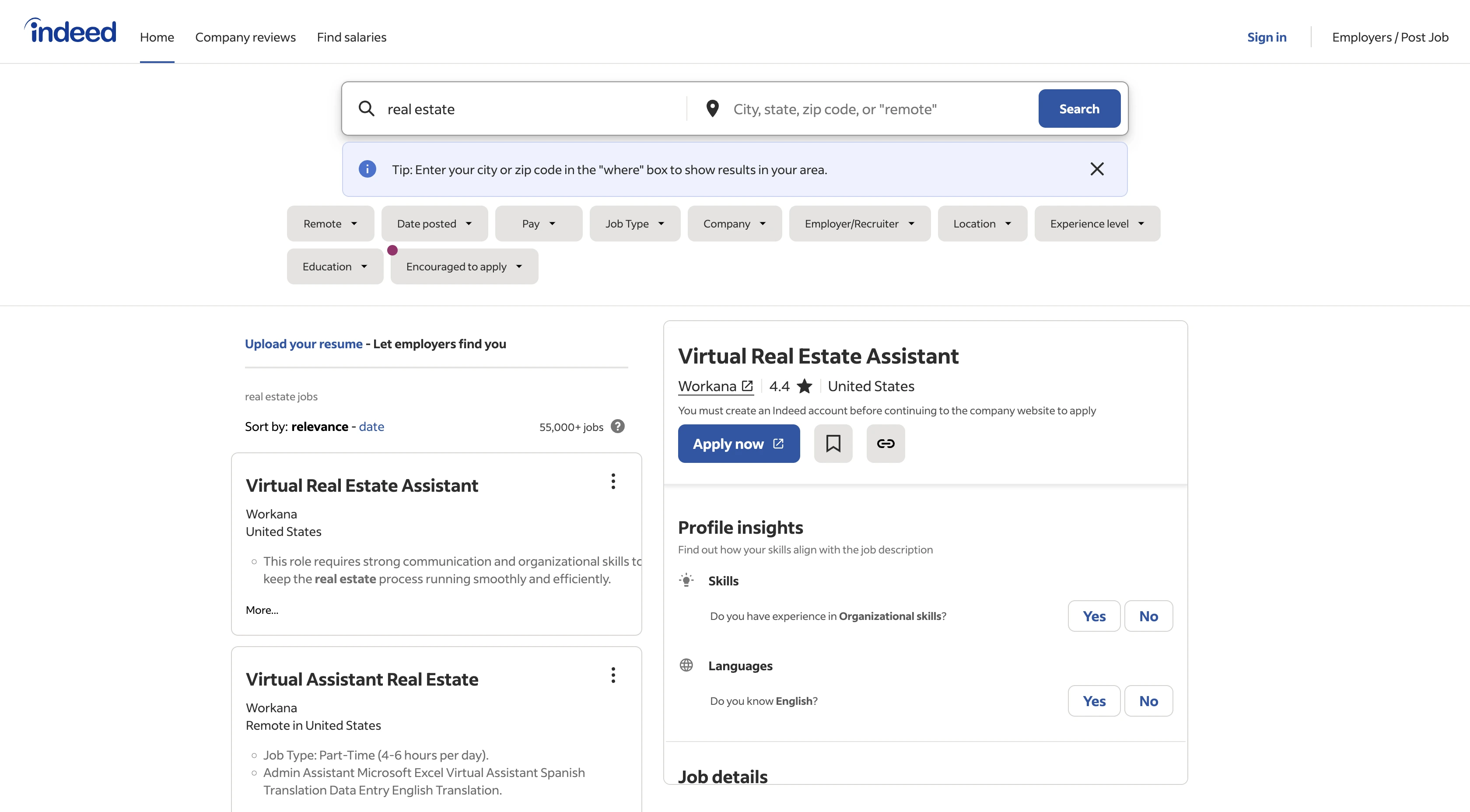1470x812 pixels.
Task: Go to Company reviews tab
Action: tap(245, 37)
